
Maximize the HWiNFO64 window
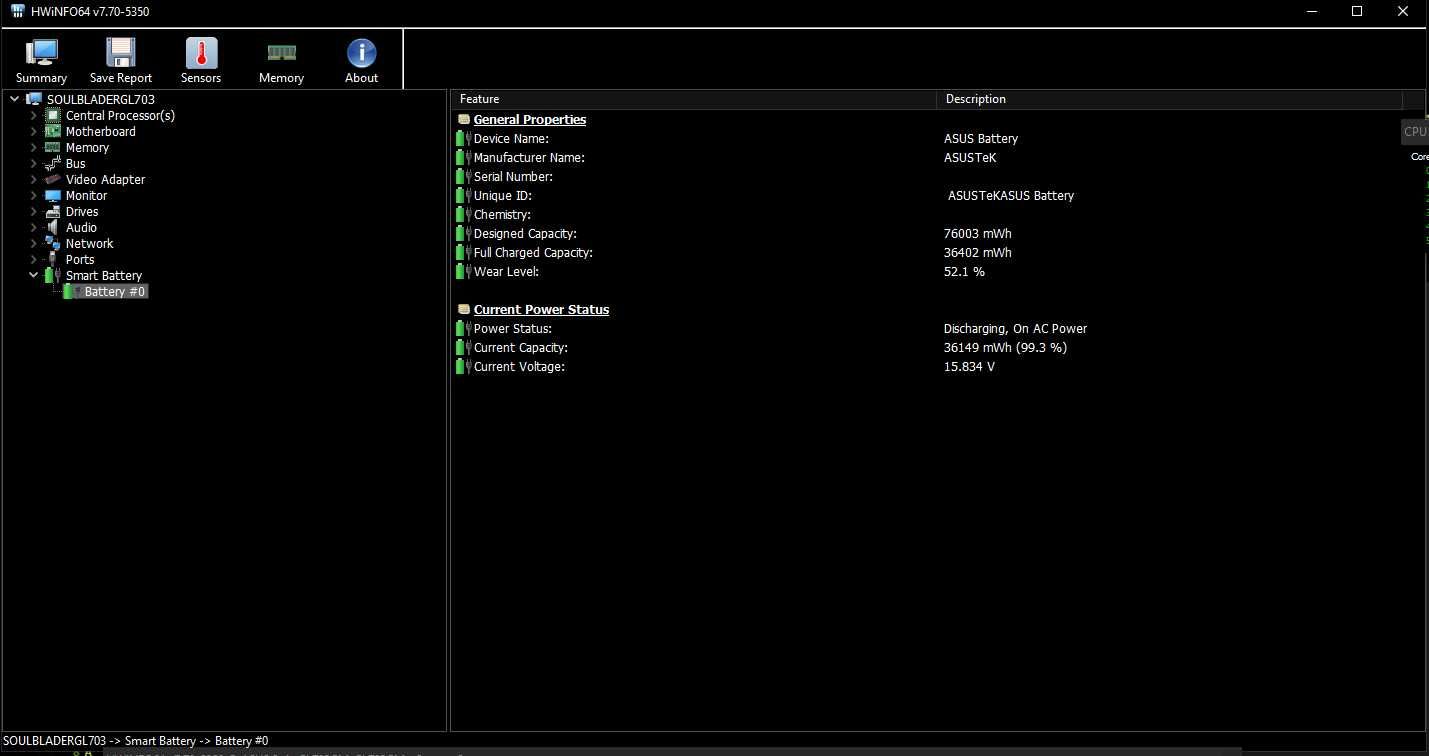(1357, 11)
